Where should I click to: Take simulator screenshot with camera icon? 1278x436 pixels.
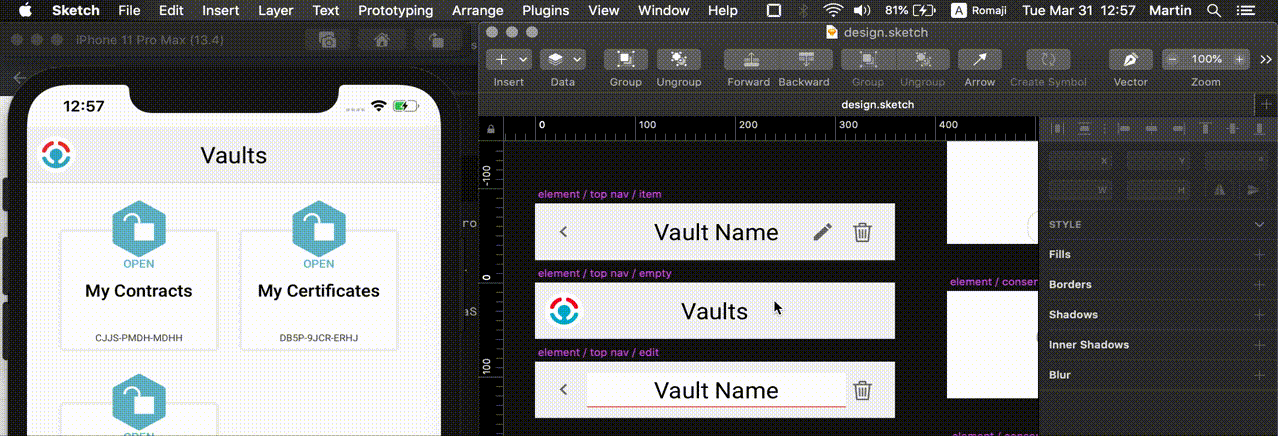coord(327,41)
